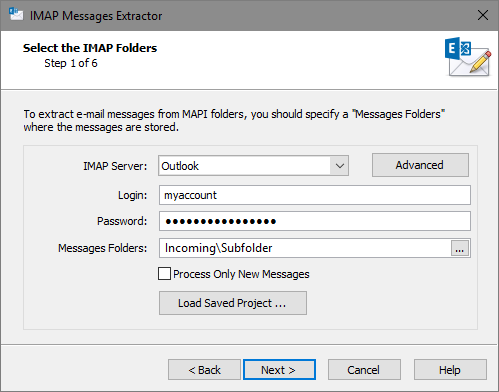Cancel the extraction wizard
This screenshot has width=499, height=392.
point(364,370)
